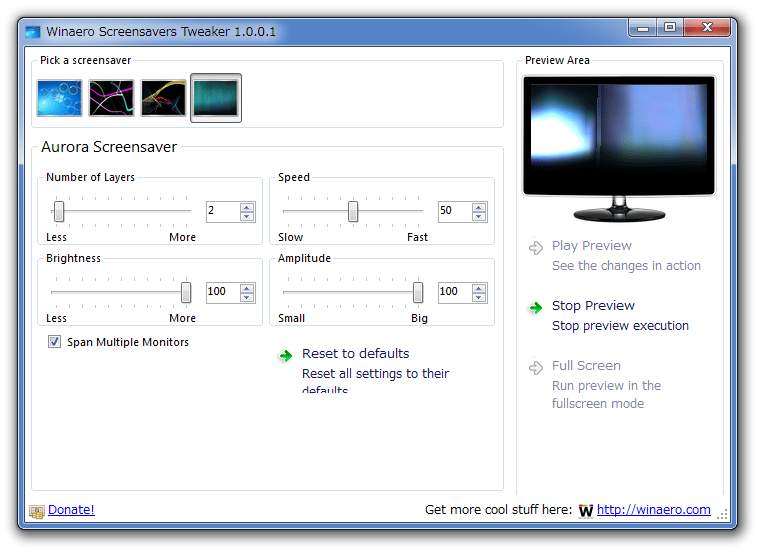
Task: Click the Play Preview command
Action: coord(592,246)
